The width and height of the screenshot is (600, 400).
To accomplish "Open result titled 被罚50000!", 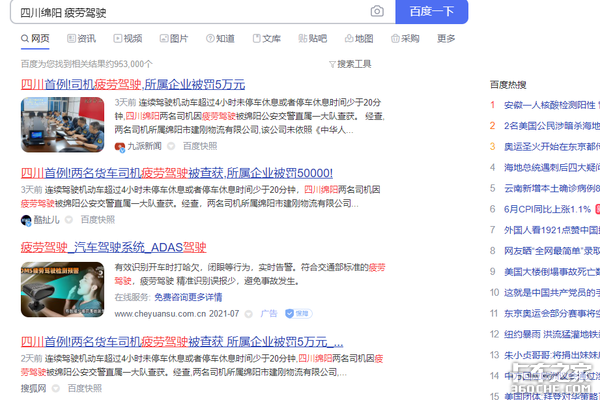I will pyautogui.click(x=177, y=173).
